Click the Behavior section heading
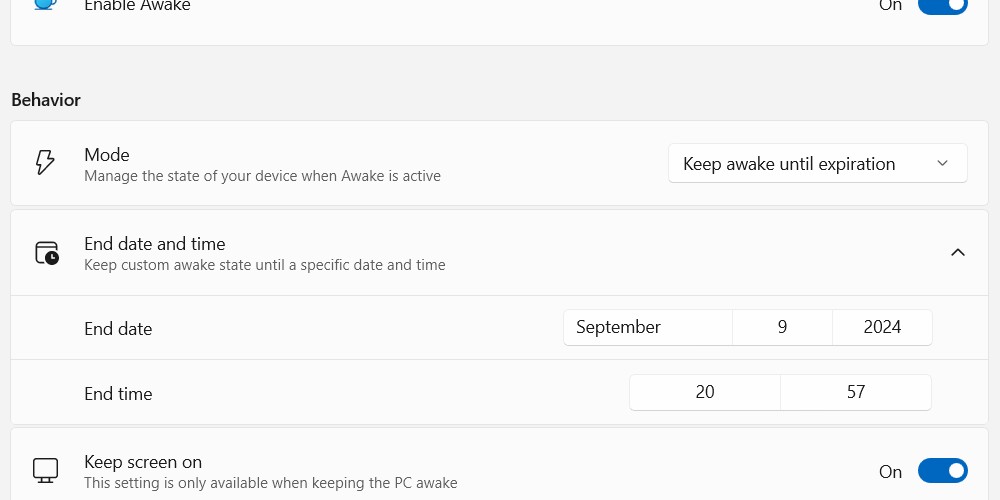 coord(46,100)
